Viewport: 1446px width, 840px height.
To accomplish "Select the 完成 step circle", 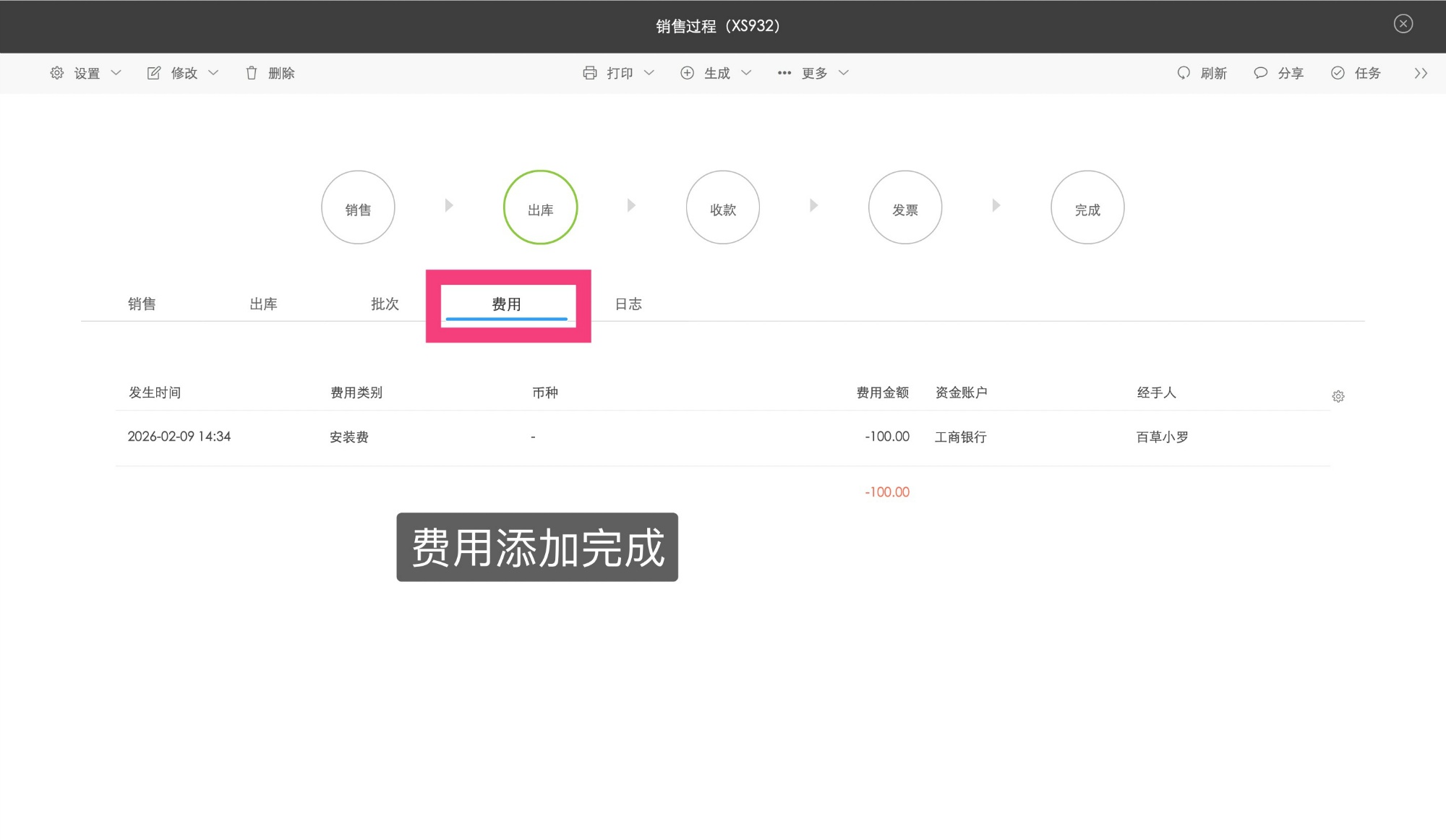I will [x=1087, y=207].
